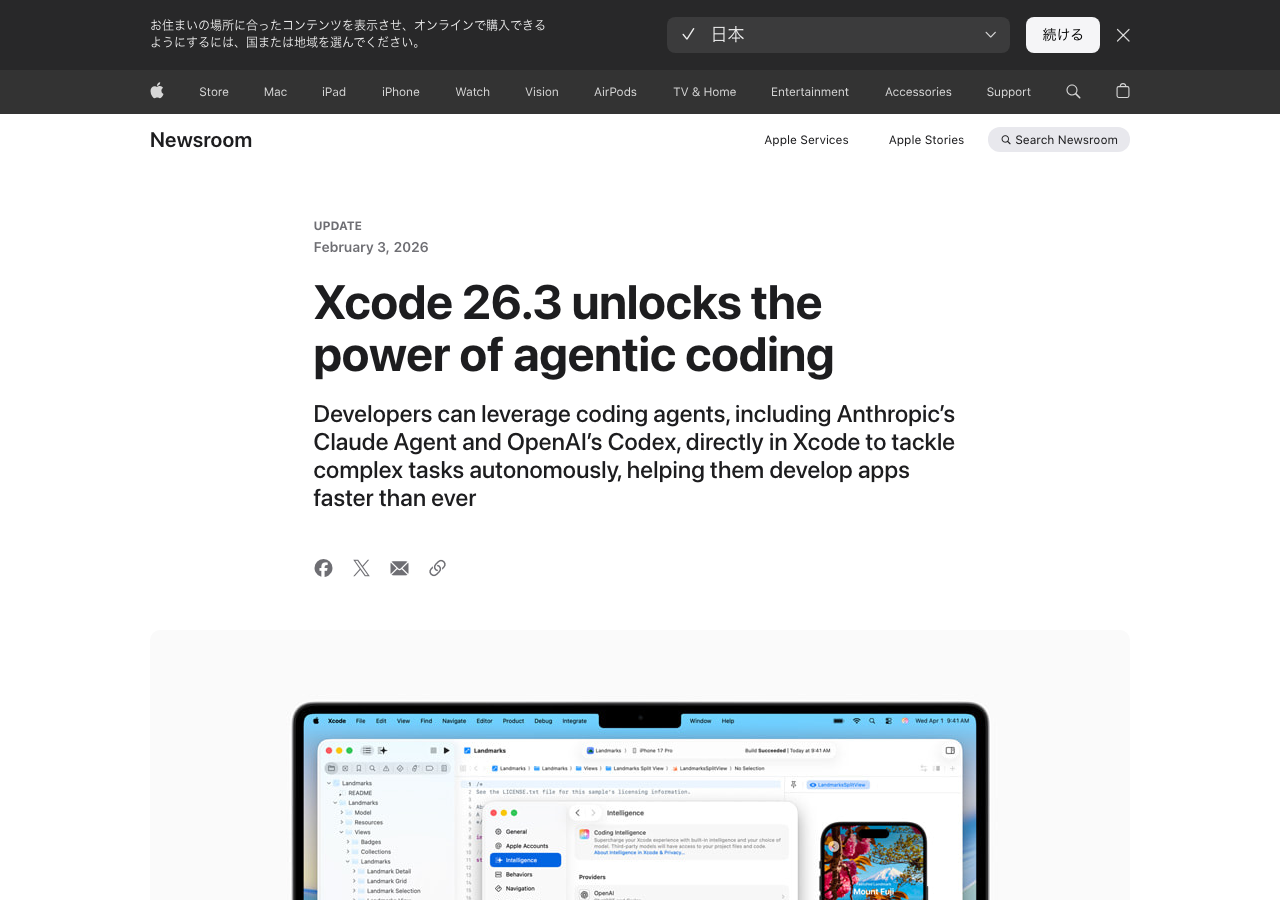Share the article on Facebook
The width and height of the screenshot is (1280, 900).
(323, 568)
